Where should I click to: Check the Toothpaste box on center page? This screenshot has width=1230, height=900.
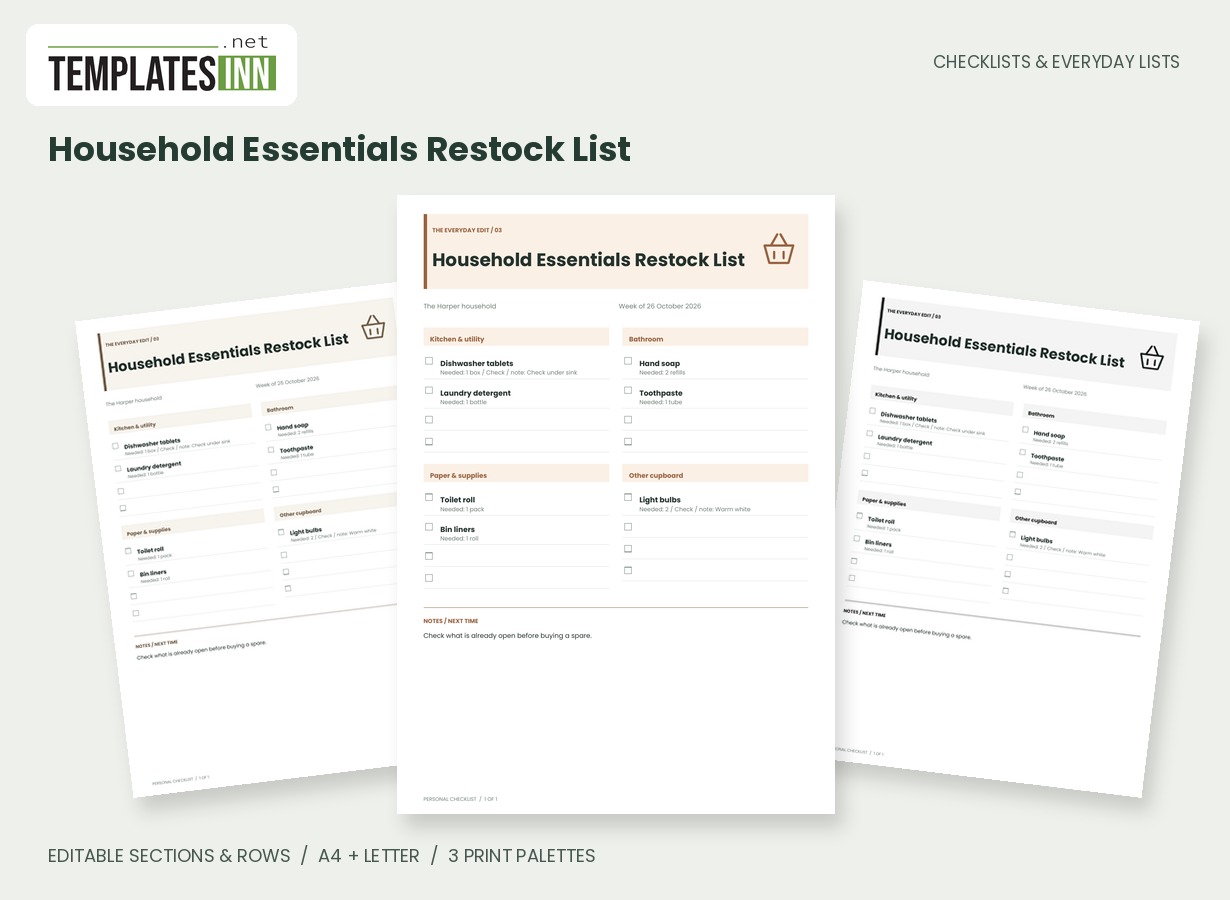[628, 391]
